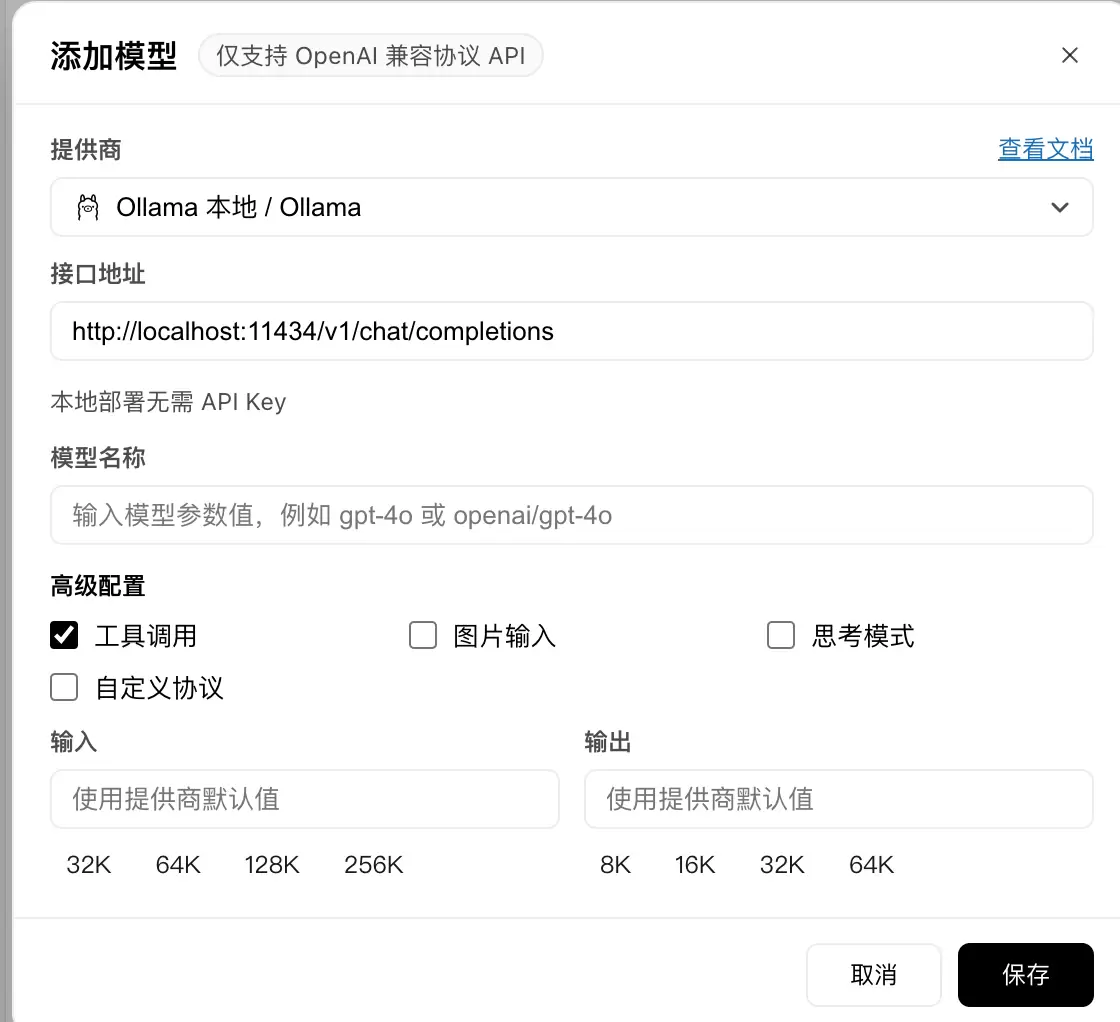Image resolution: width=1120 pixels, height=1022 pixels.
Task: Click the 本地部署无需 API Key hint text
Action: point(169,402)
